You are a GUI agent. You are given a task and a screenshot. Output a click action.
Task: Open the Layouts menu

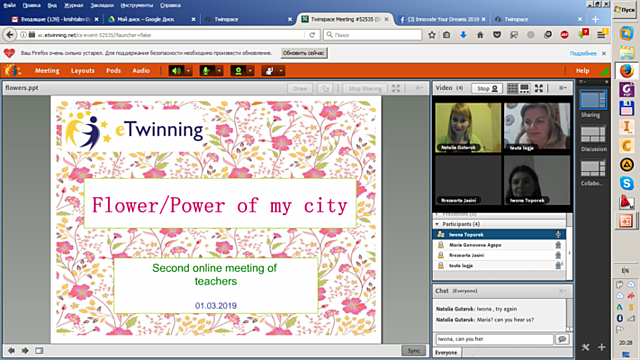(x=82, y=71)
